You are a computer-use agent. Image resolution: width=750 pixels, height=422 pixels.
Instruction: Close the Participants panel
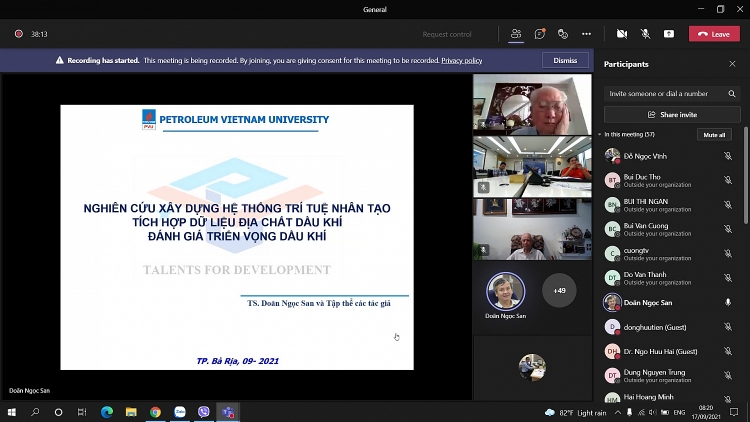[732, 64]
